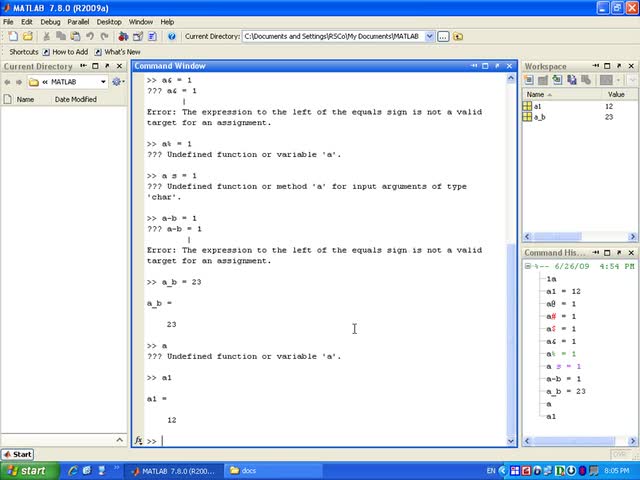Click MATLAB 7.8.0 taskbar button
This screenshot has height=480, width=640.
[x=174, y=471]
